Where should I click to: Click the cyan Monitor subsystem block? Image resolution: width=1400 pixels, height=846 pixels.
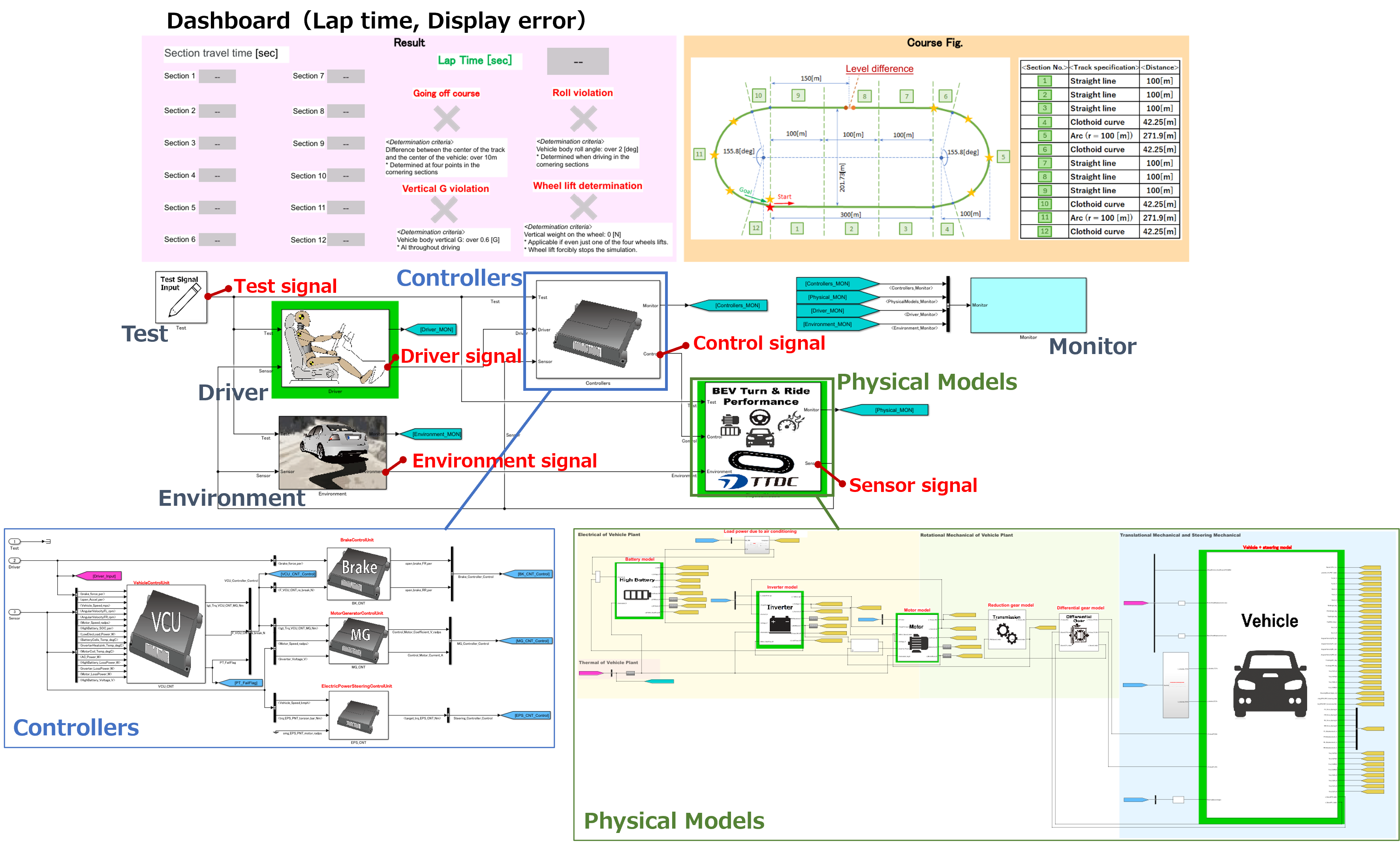(1028, 305)
